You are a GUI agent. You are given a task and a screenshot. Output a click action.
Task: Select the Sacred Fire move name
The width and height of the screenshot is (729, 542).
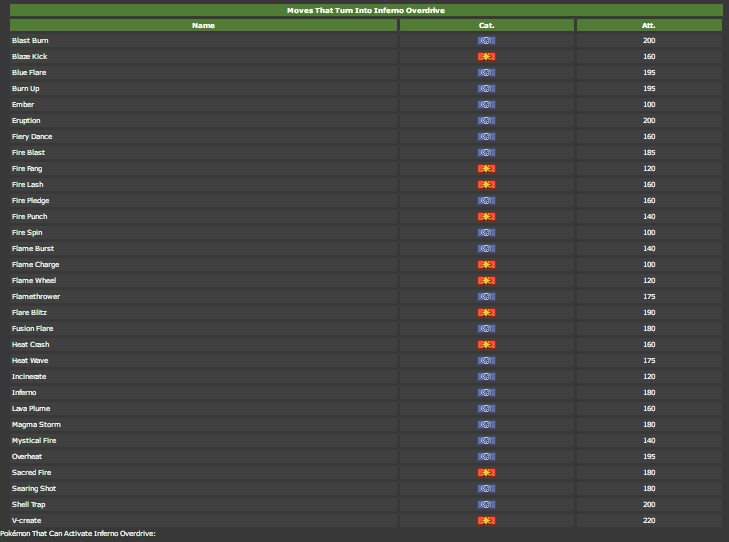pyautogui.click(x=32, y=473)
